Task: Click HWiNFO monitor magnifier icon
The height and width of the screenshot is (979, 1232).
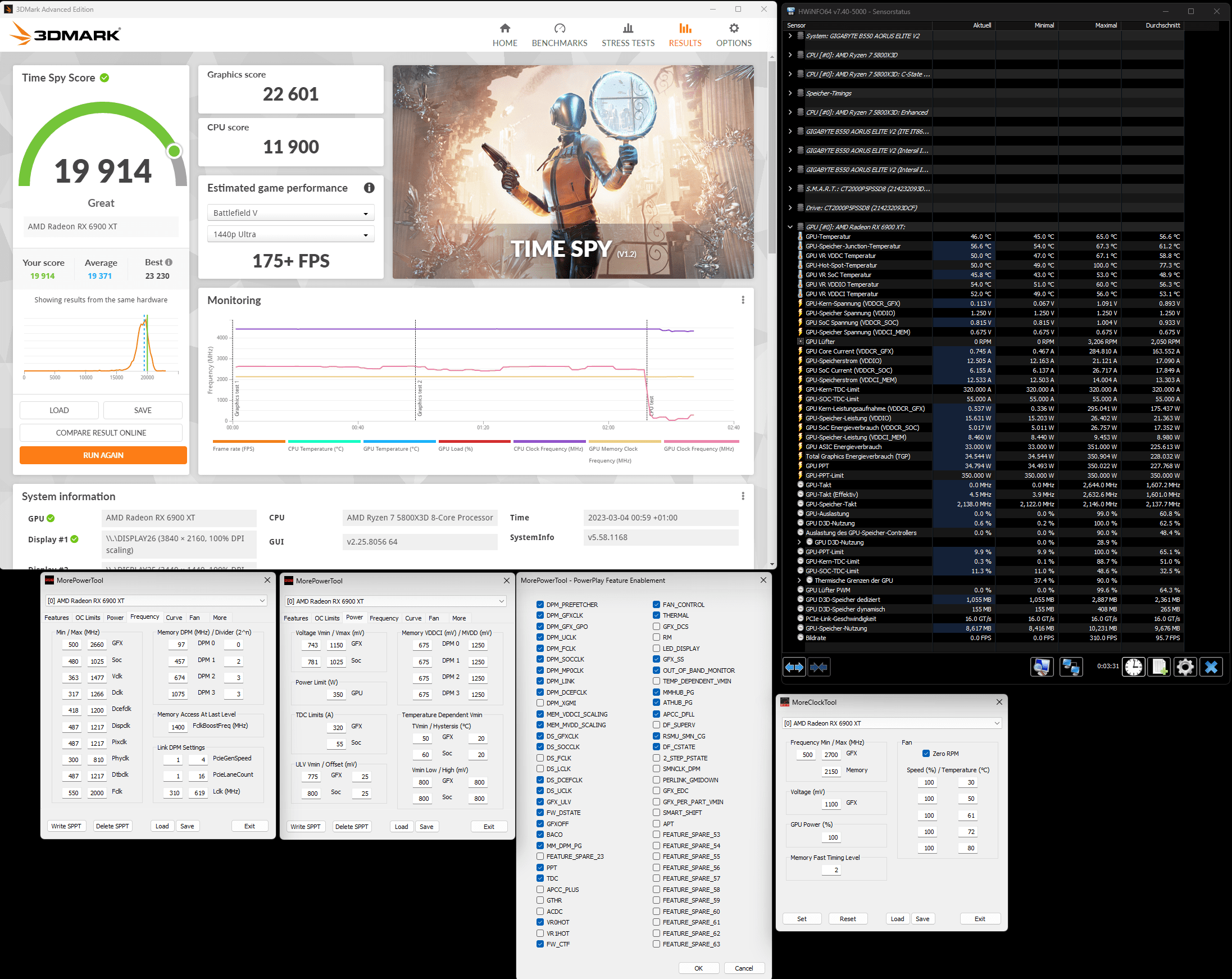Action: (1042, 667)
